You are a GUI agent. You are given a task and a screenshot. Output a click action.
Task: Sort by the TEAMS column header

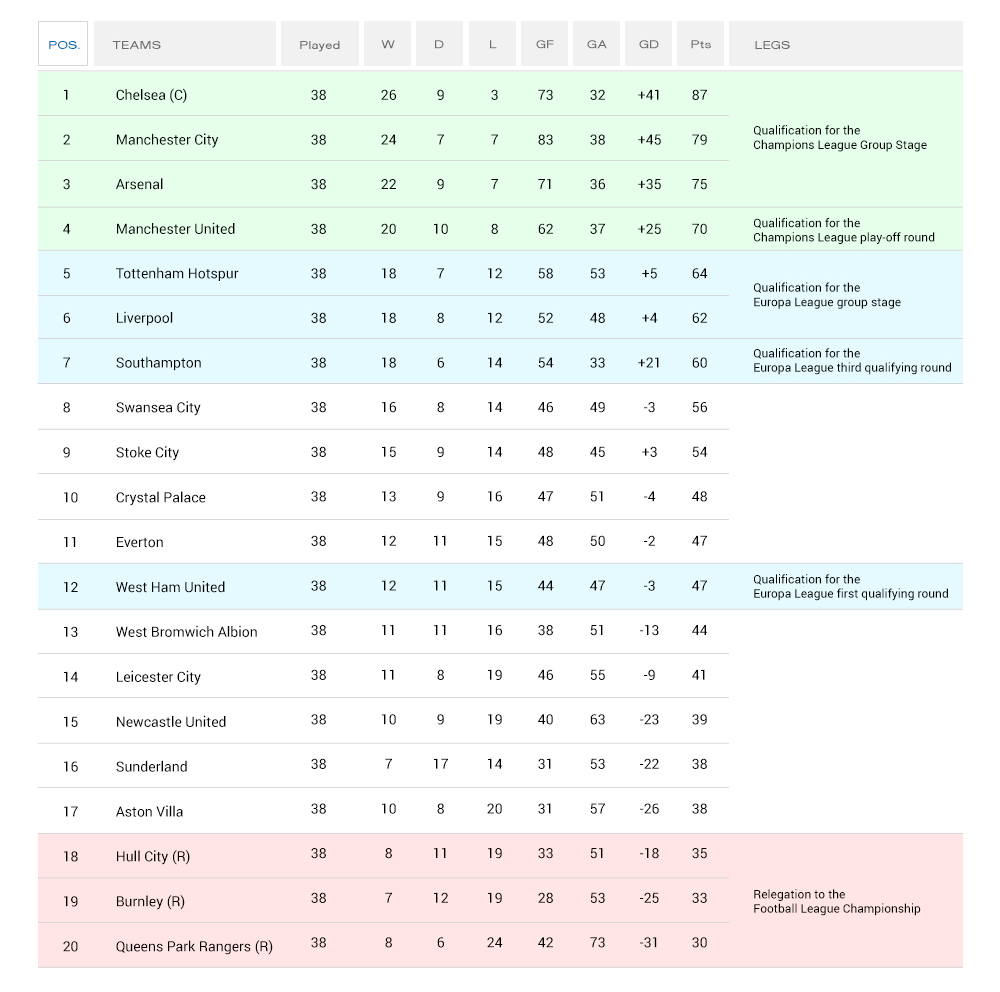pos(137,45)
